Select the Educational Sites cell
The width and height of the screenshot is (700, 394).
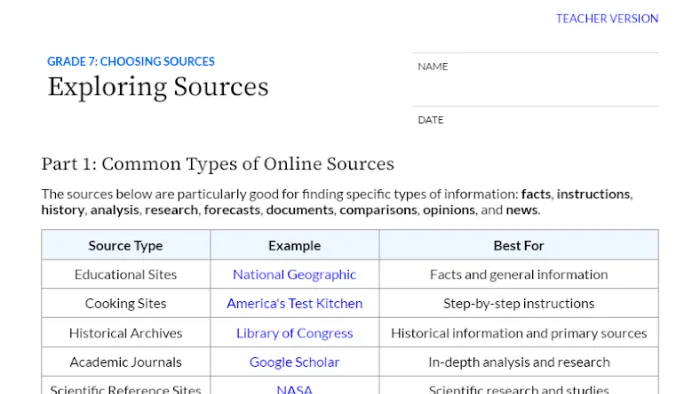click(125, 274)
